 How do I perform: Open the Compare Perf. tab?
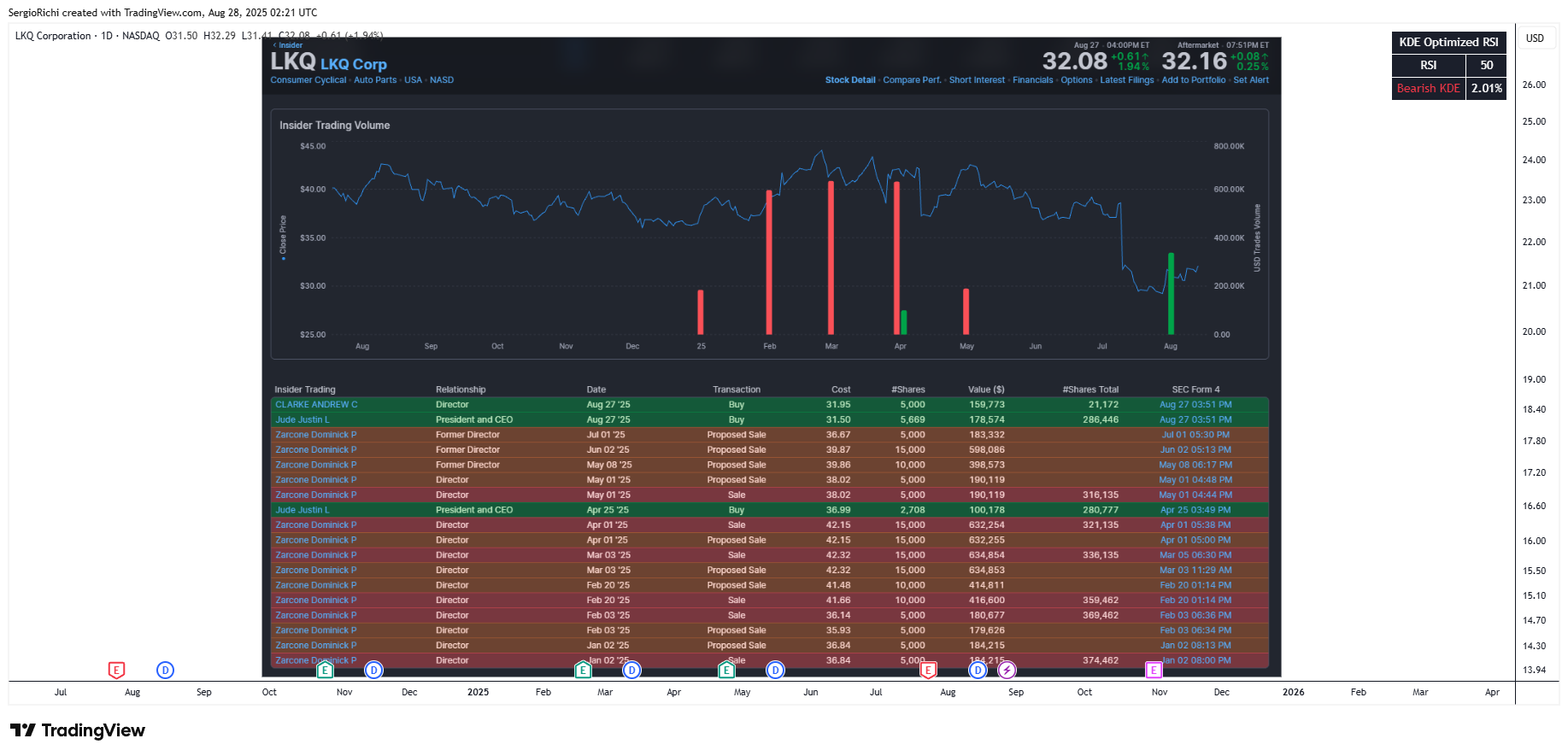[x=912, y=80]
